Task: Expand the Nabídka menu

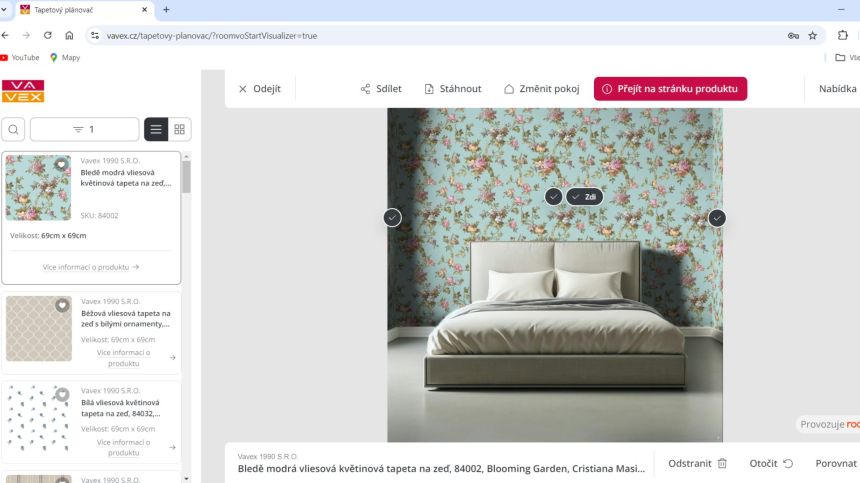Action: pos(838,89)
